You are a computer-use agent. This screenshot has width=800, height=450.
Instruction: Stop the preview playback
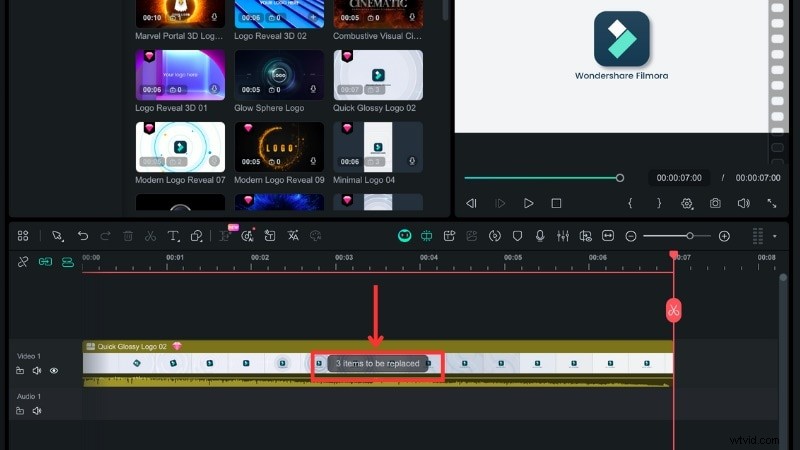tap(556, 203)
